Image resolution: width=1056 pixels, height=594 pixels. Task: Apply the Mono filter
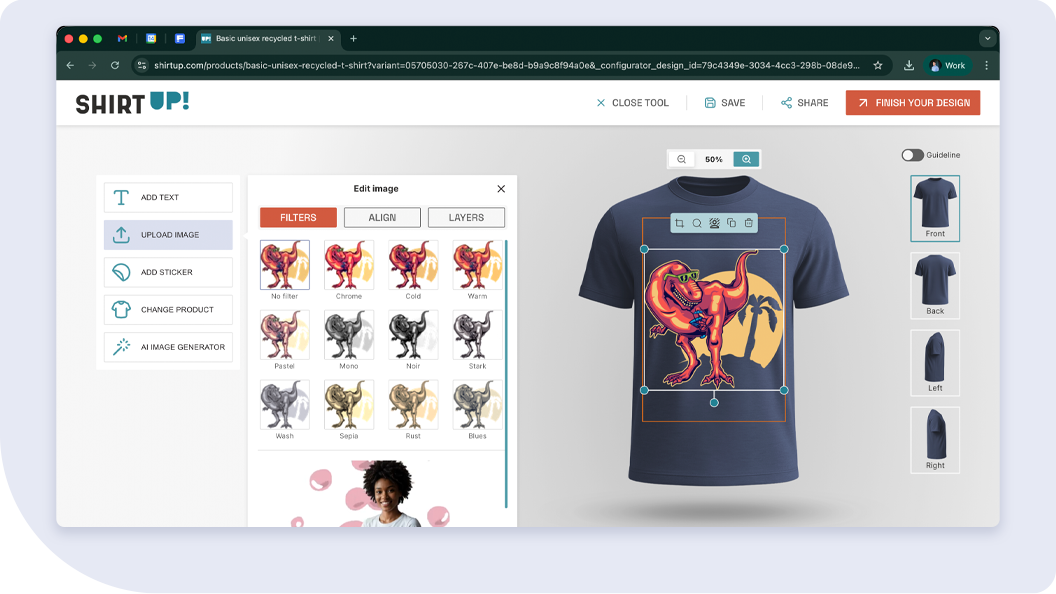[x=349, y=335]
